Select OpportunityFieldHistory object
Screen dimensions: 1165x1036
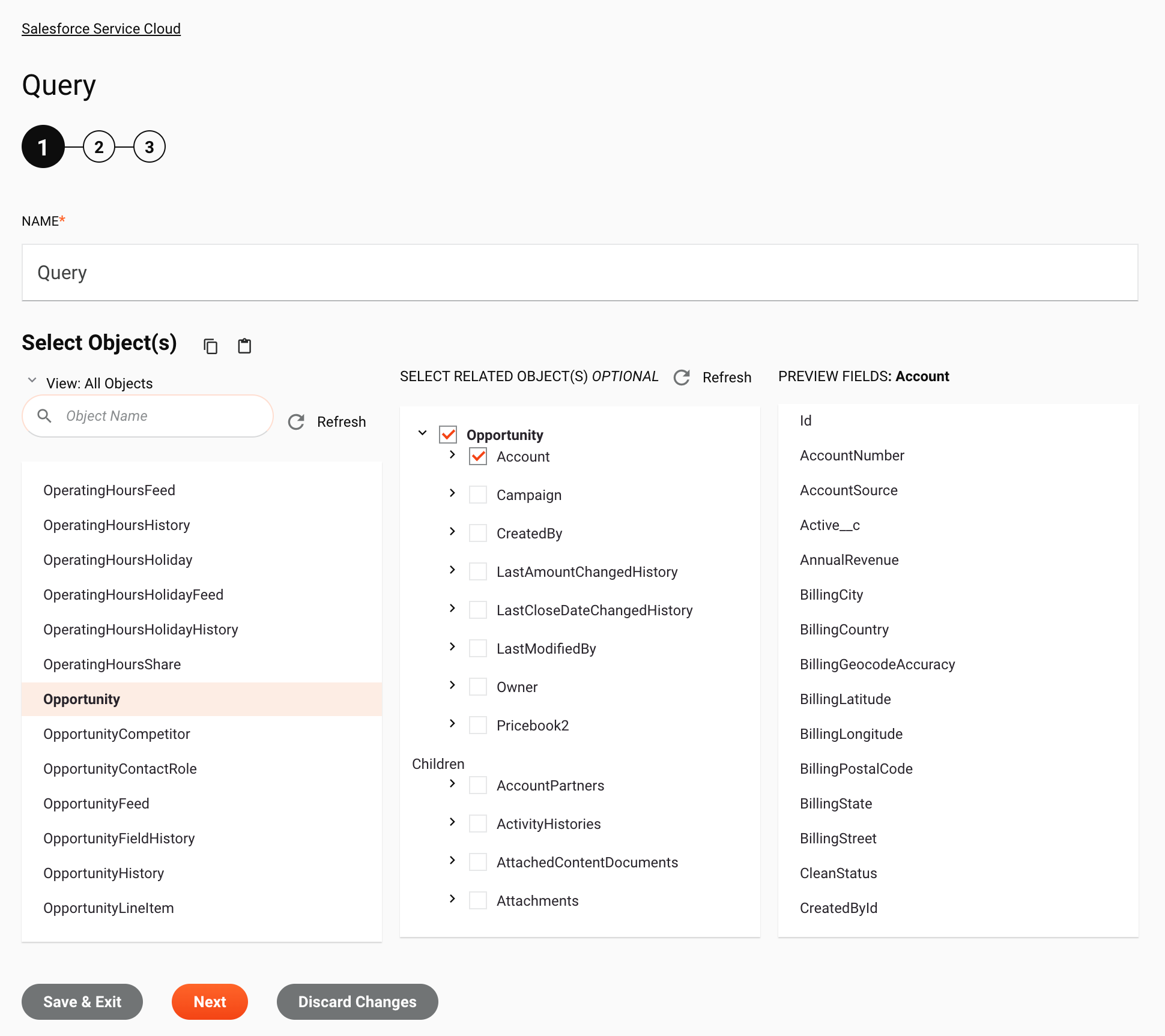pos(202,839)
